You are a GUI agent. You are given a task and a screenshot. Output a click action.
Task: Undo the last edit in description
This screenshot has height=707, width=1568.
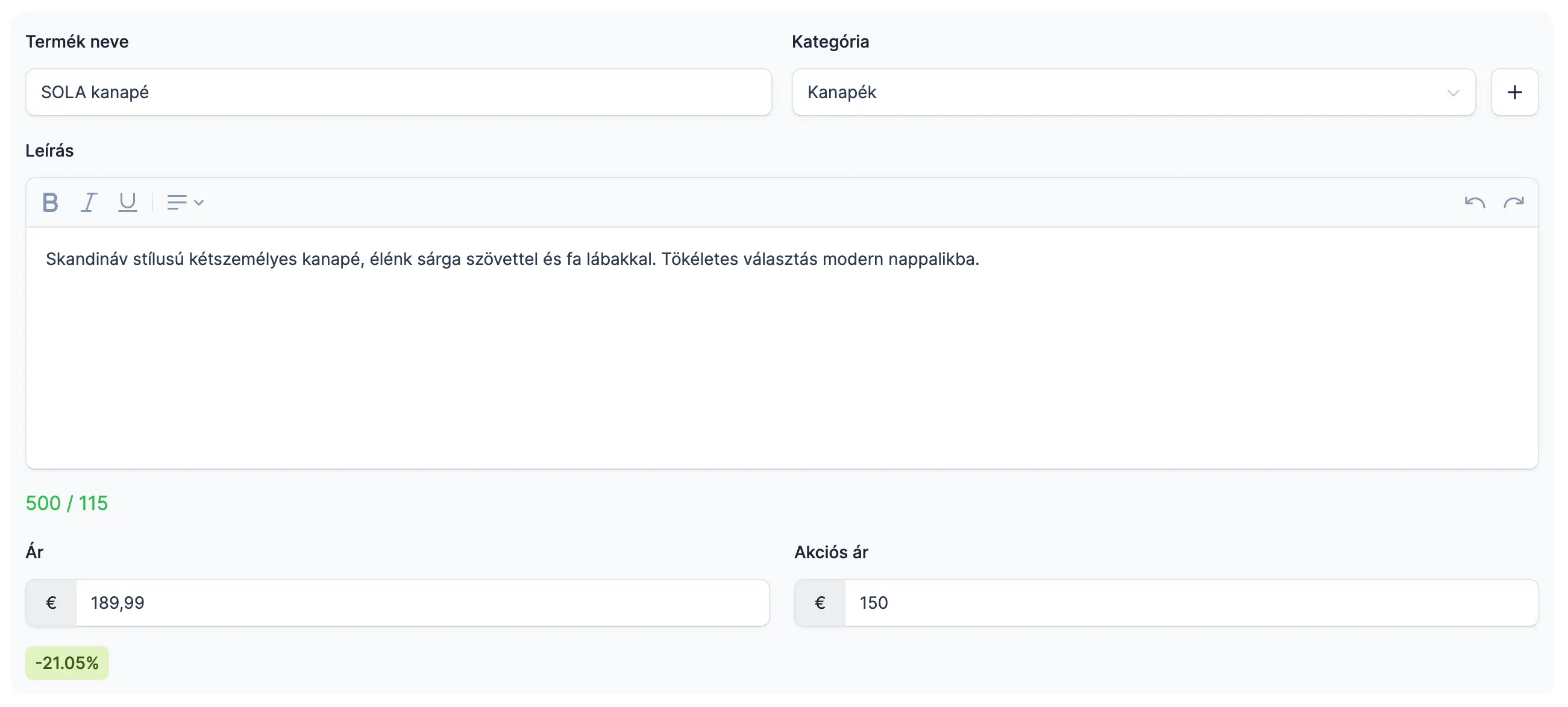[1474, 202]
